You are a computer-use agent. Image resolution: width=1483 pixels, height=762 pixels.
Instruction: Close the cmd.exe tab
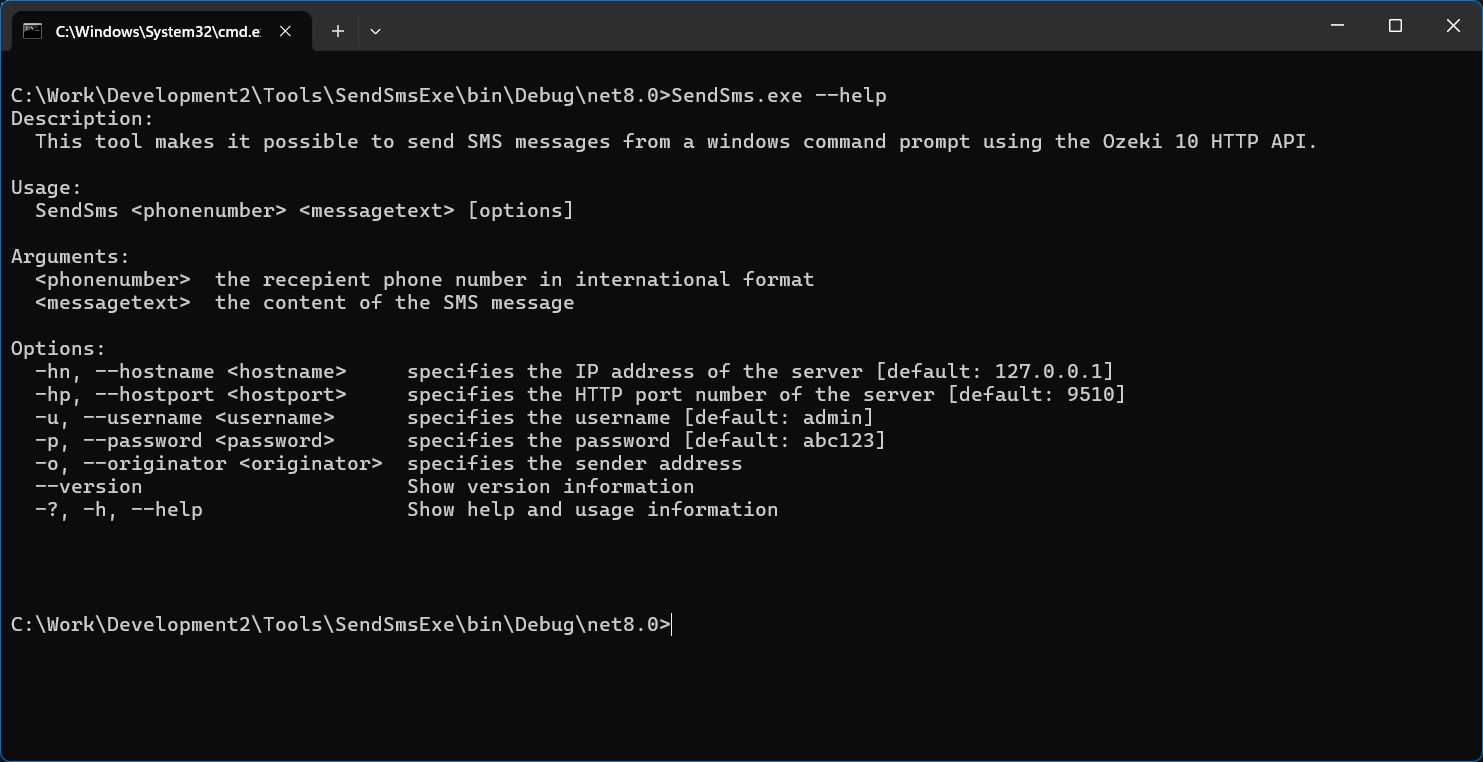(x=285, y=31)
